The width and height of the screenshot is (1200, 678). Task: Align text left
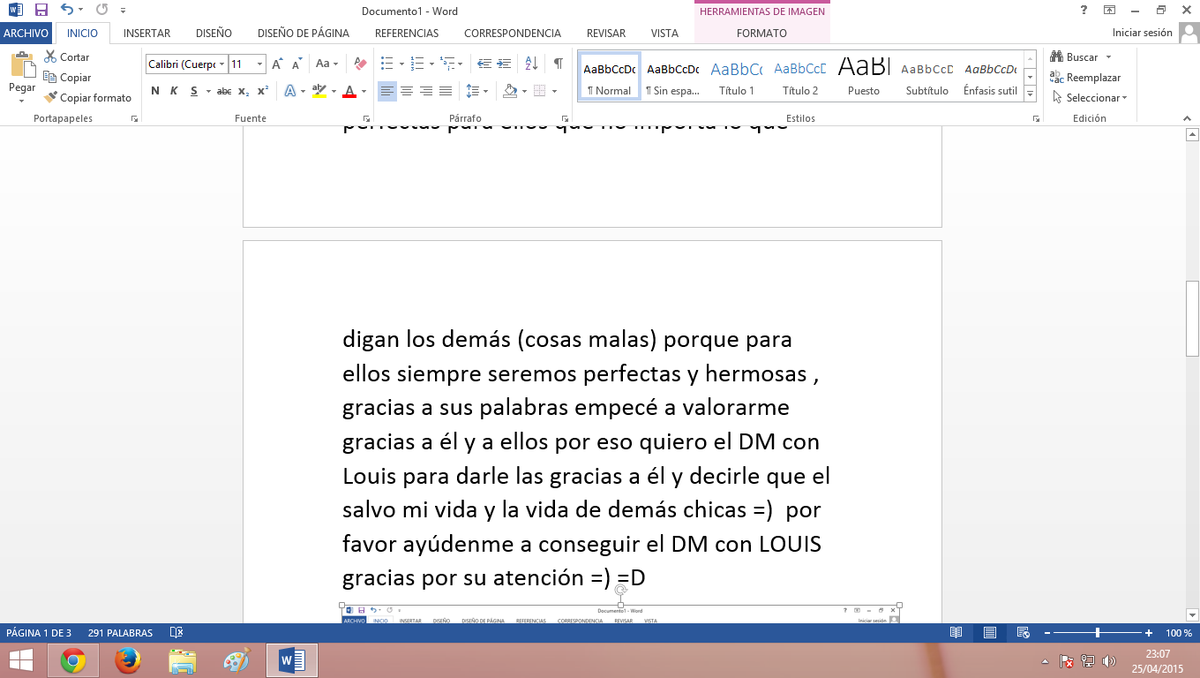pyautogui.click(x=387, y=91)
